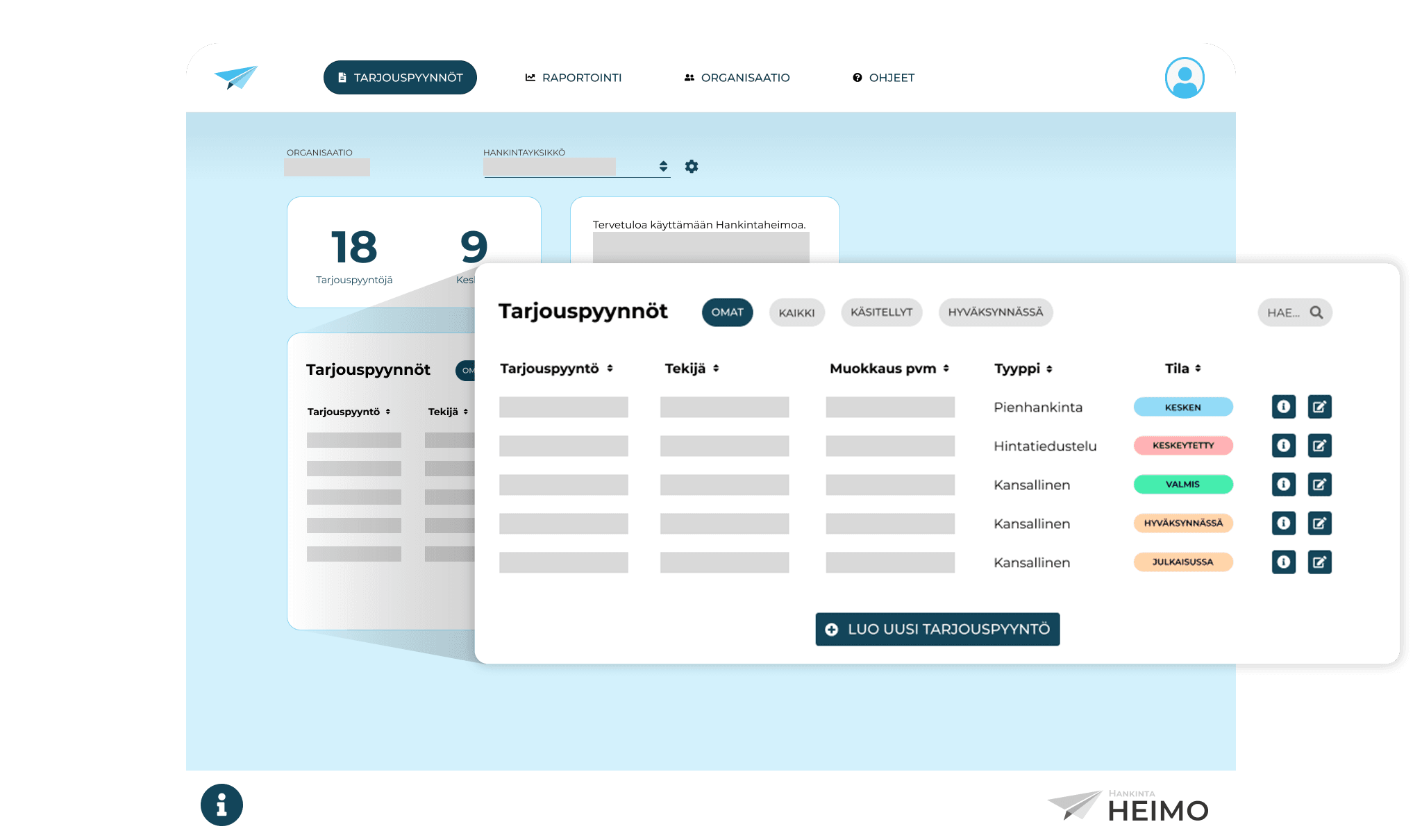
Task: Click the search magnifier icon
Action: click(1316, 312)
